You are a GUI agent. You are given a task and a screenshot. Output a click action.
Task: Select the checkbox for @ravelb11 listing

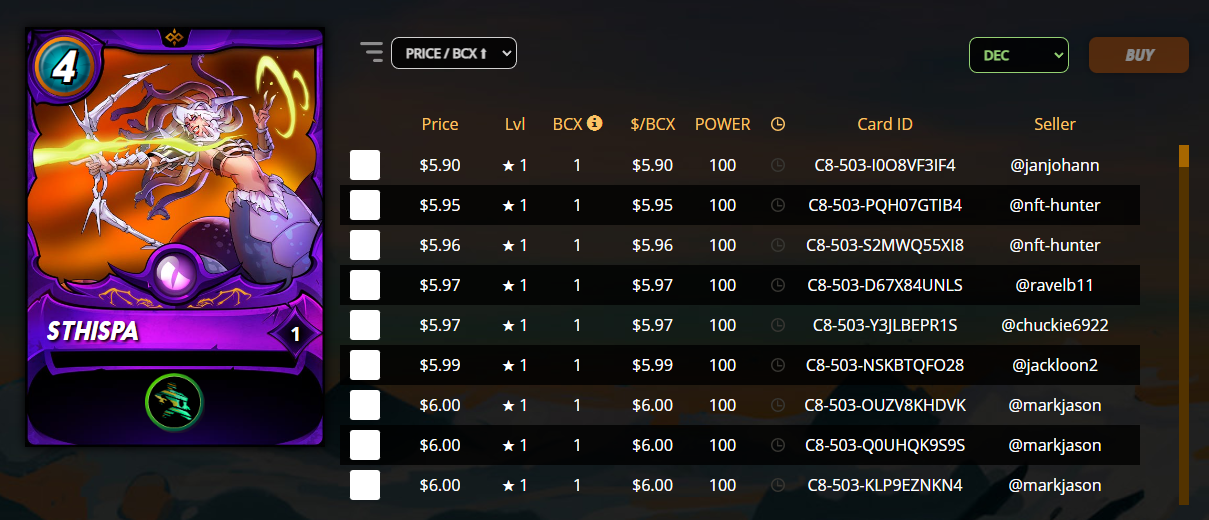(x=365, y=285)
